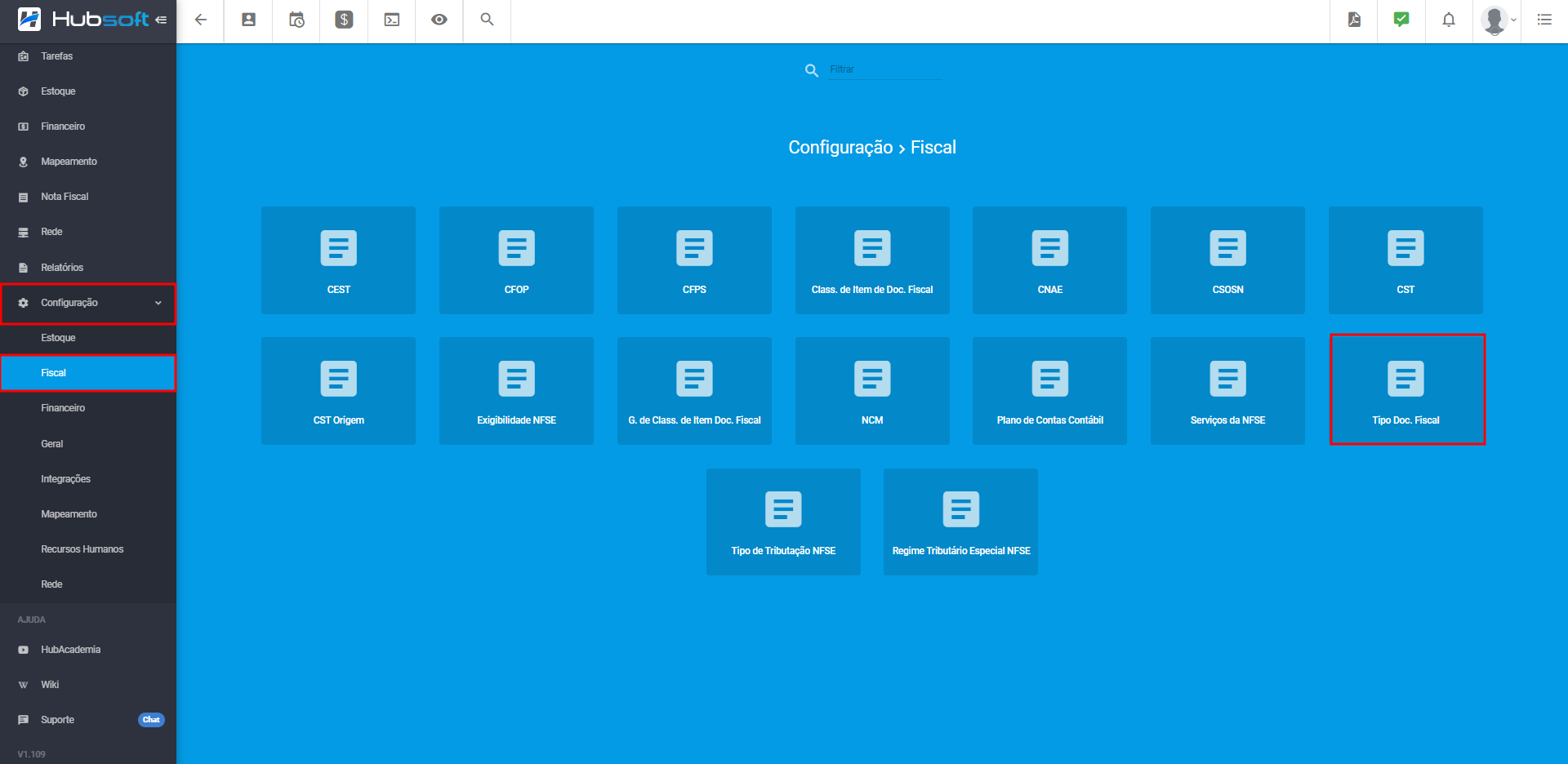Click the Filtrar input field
Viewport: 1568px width, 764px height.
click(885, 70)
